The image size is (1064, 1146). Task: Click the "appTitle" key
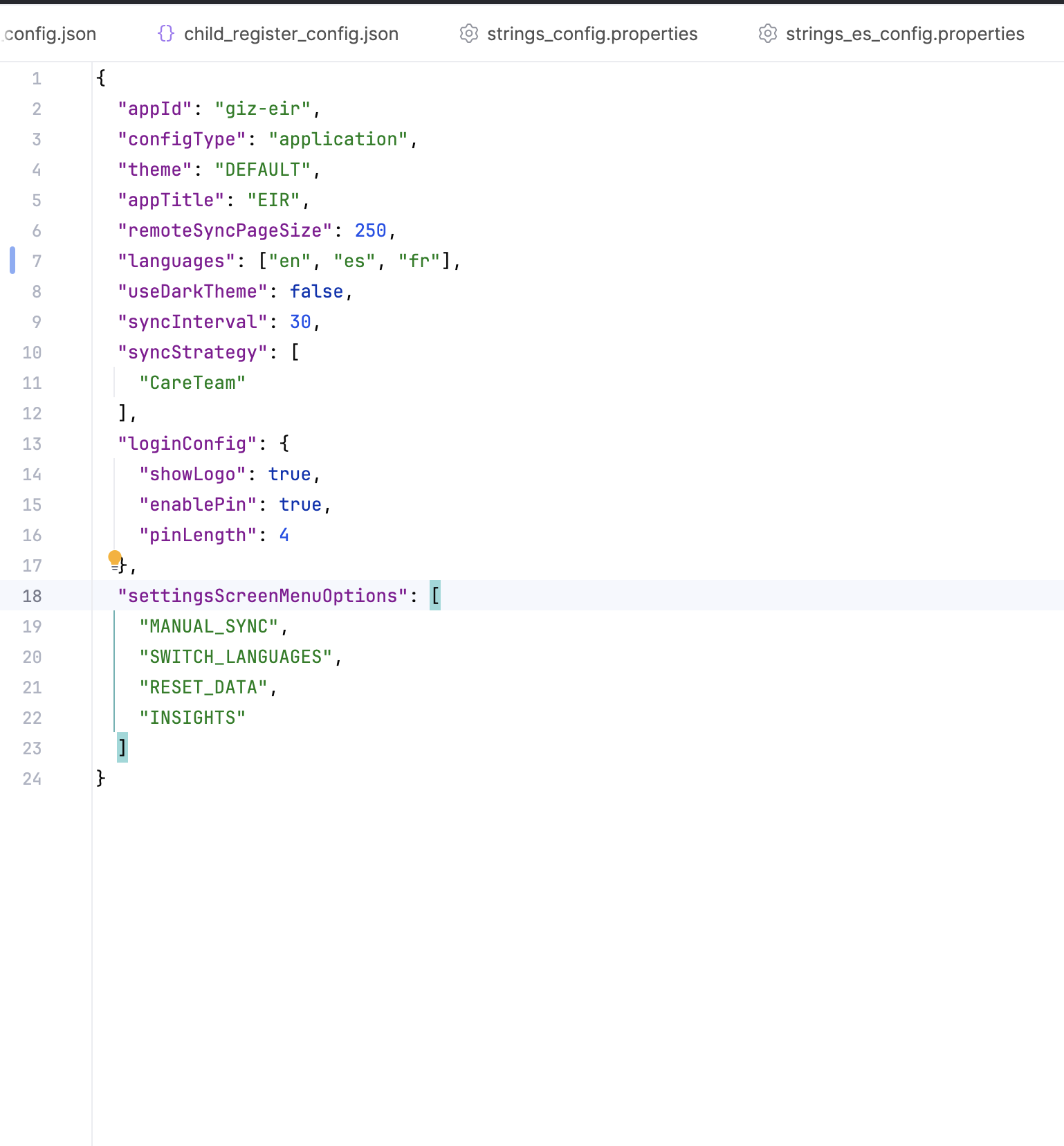[171, 200]
